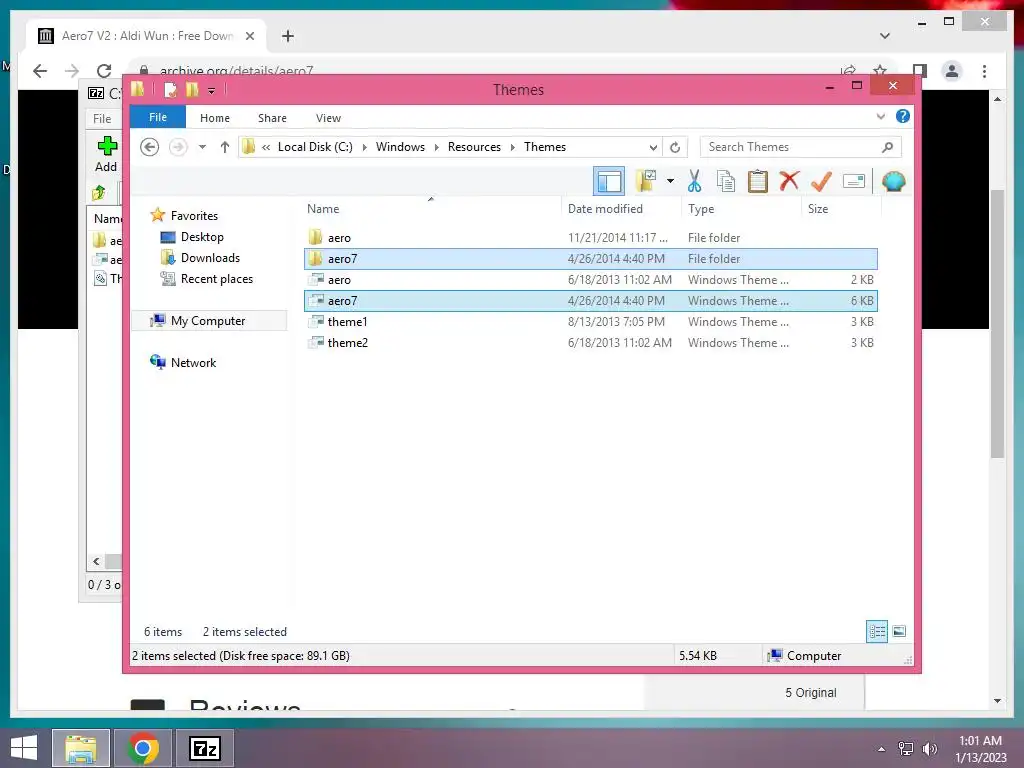
Task: Expand the address bar history dropdown
Action: [652, 147]
